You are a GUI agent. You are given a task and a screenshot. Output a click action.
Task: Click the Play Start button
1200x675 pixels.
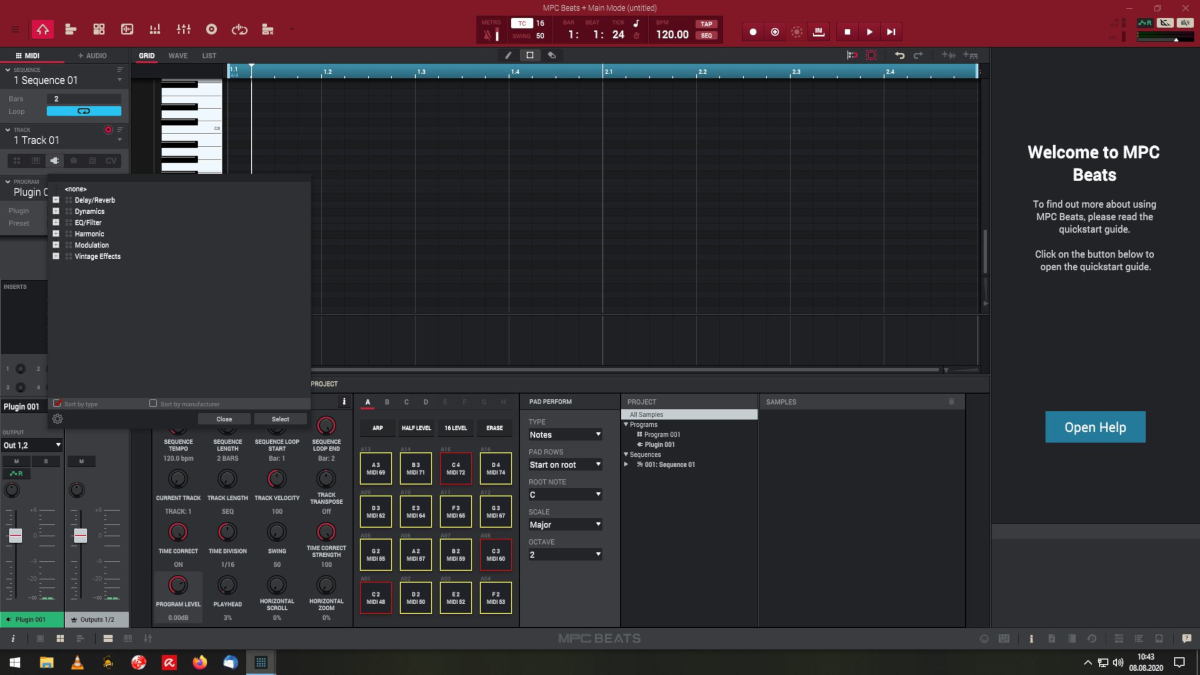[892, 32]
